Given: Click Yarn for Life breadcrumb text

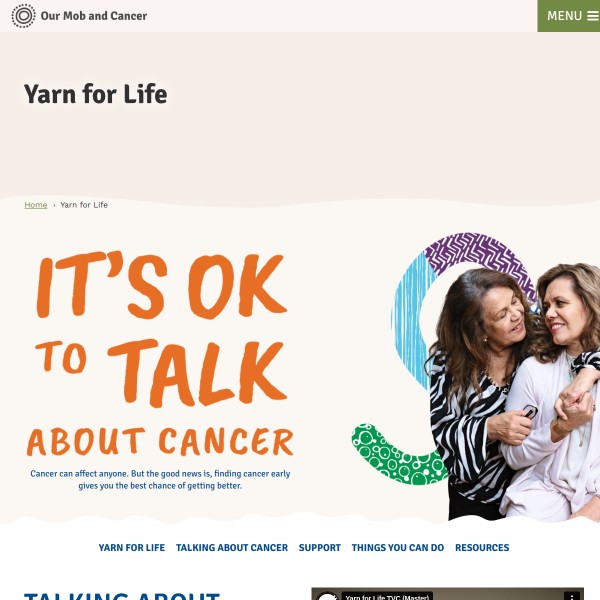Looking at the screenshot, I should (x=84, y=205).
